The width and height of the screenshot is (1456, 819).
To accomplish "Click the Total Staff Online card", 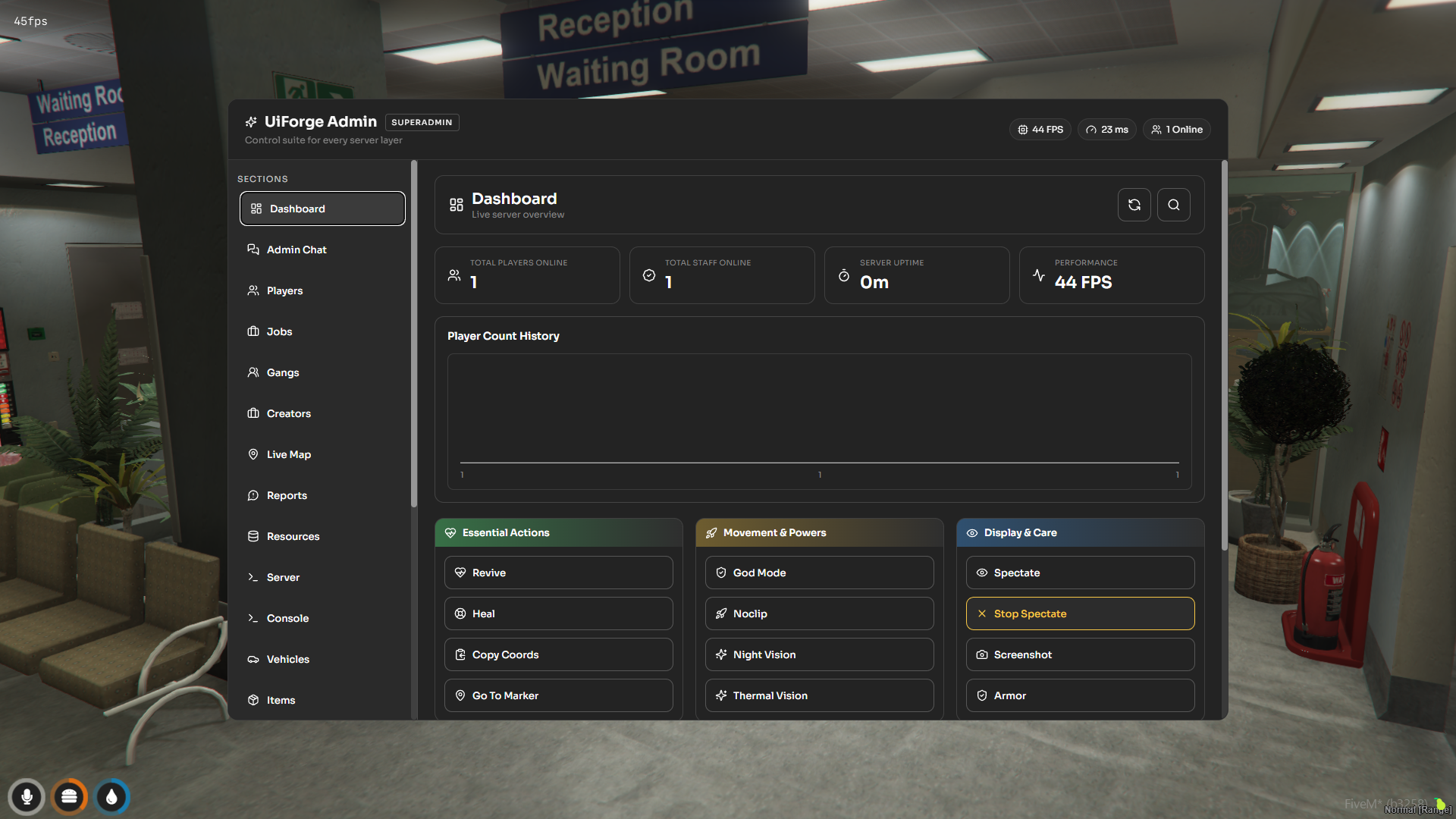I will 722,275.
